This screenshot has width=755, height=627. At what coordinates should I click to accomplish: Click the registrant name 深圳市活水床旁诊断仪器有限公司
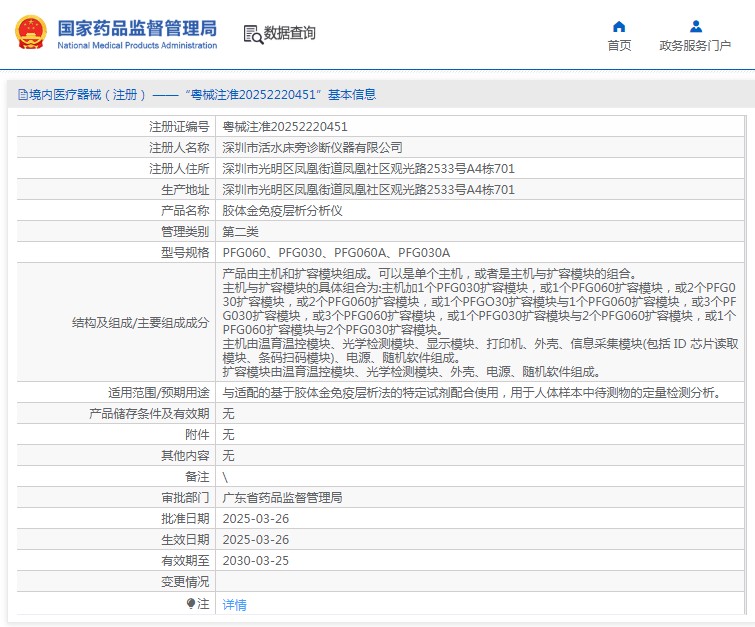[312, 148]
